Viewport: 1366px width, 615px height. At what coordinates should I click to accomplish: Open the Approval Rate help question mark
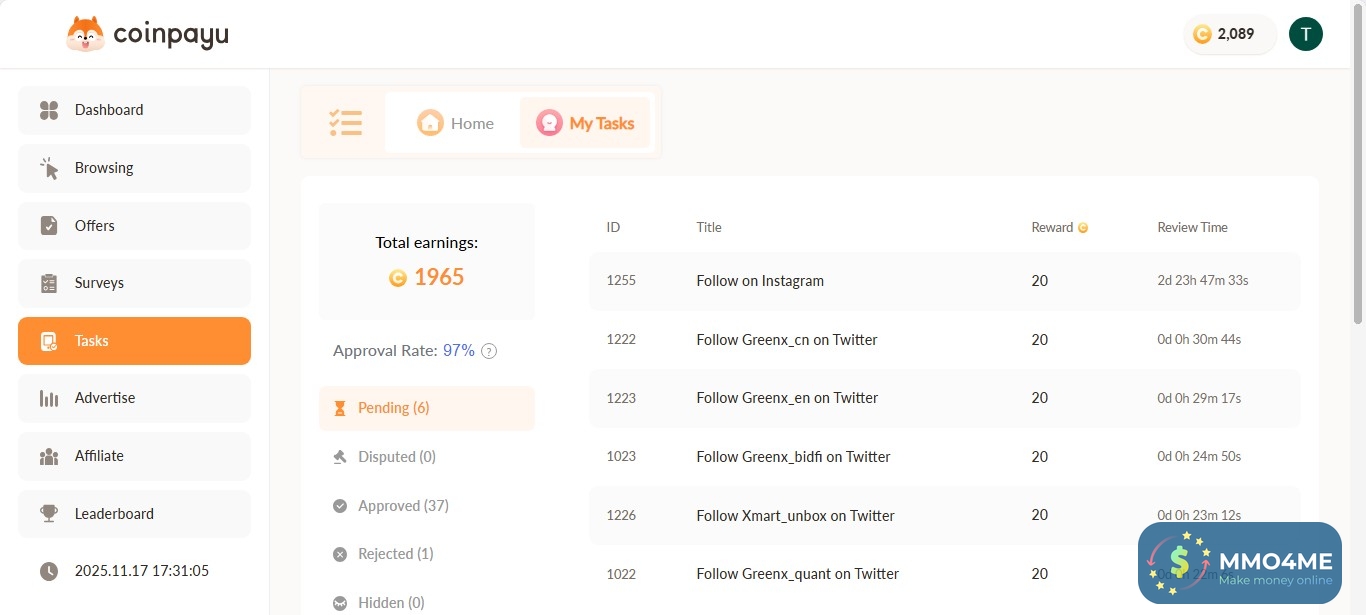[x=488, y=350]
